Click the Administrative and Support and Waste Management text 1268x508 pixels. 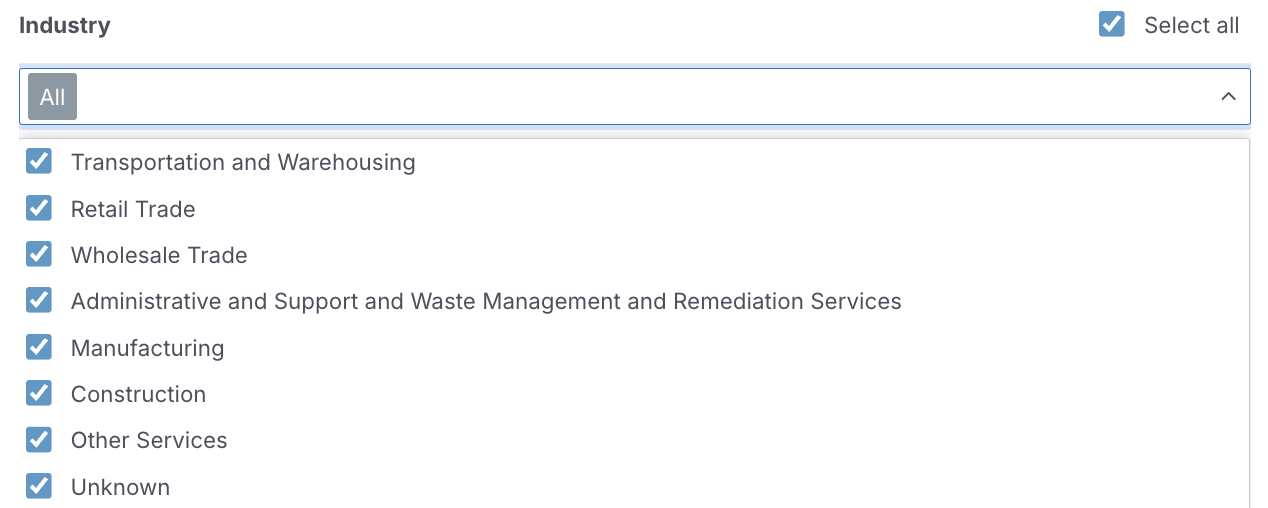tap(486, 301)
